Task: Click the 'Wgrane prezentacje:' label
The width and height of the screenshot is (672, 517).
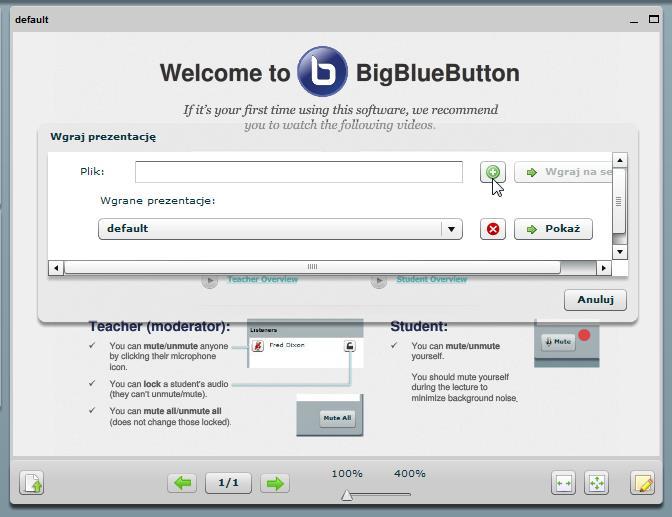Action: (x=157, y=201)
